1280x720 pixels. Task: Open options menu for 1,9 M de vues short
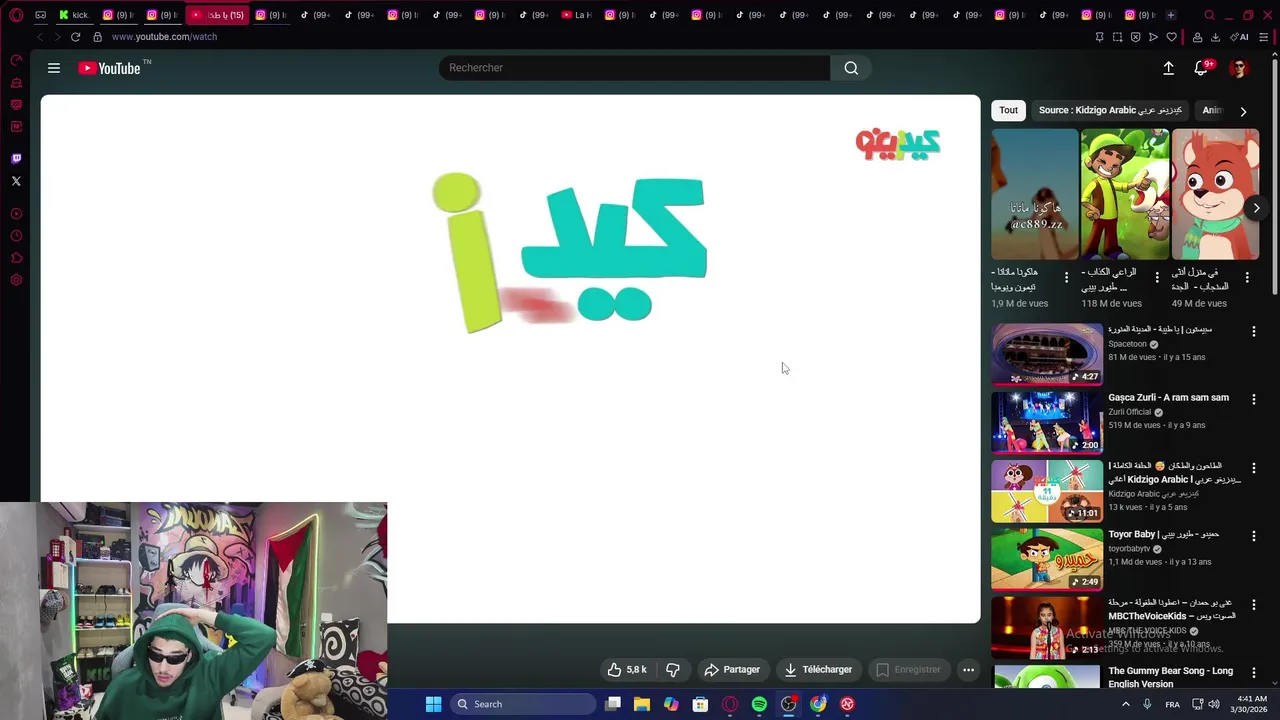pyautogui.click(x=1066, y=277)
